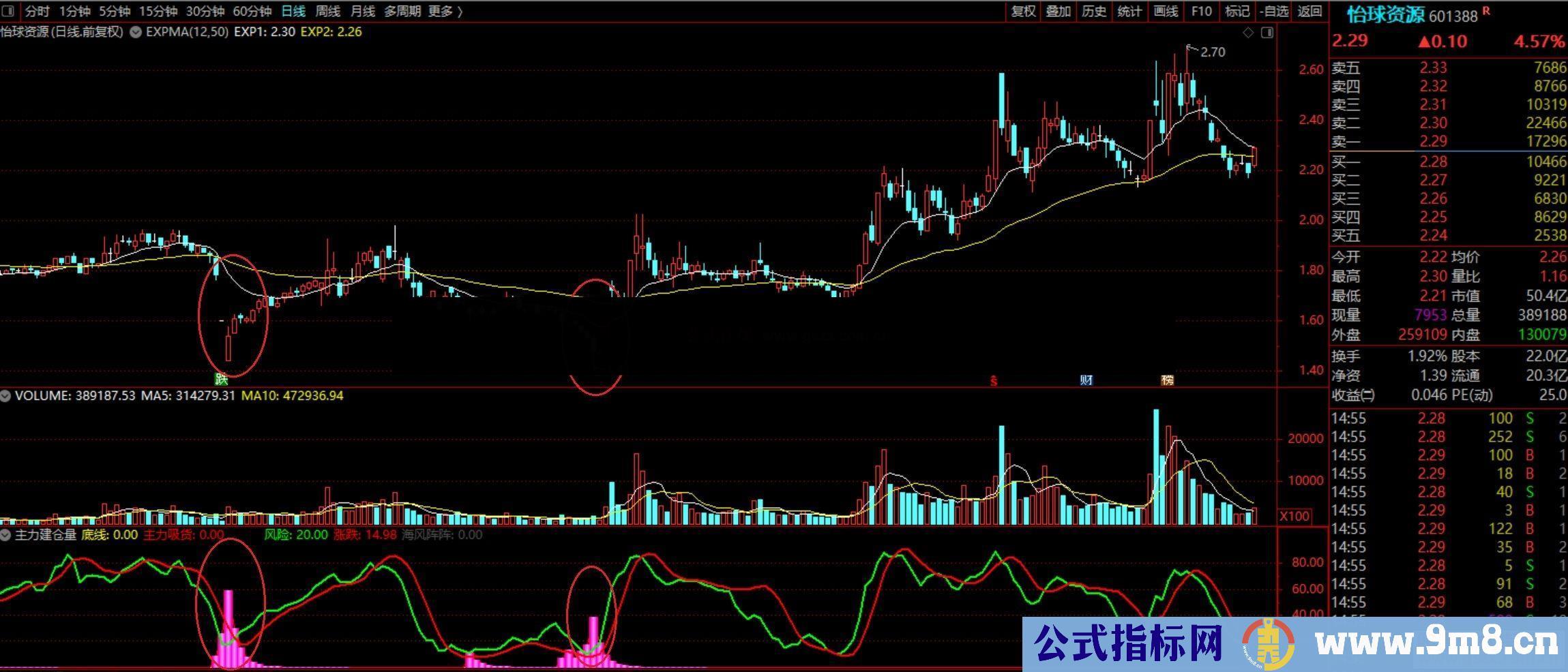The height and width of the screenshot is (672, 1568).
Task: Click the X100 volume scale label
Action: point(1294,516)
